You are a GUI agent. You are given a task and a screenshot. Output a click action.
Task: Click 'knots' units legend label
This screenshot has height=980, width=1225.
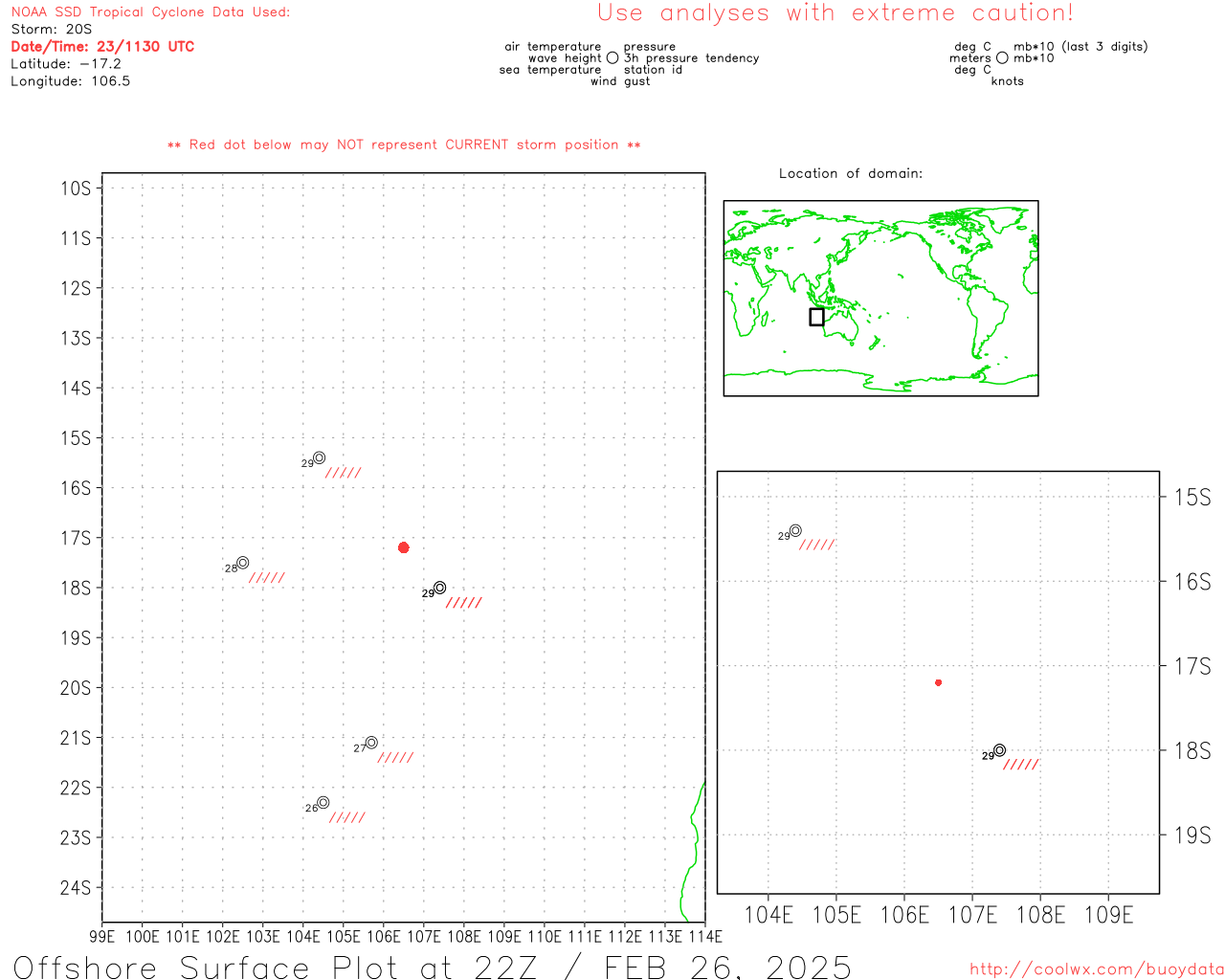pos(1008,81)
